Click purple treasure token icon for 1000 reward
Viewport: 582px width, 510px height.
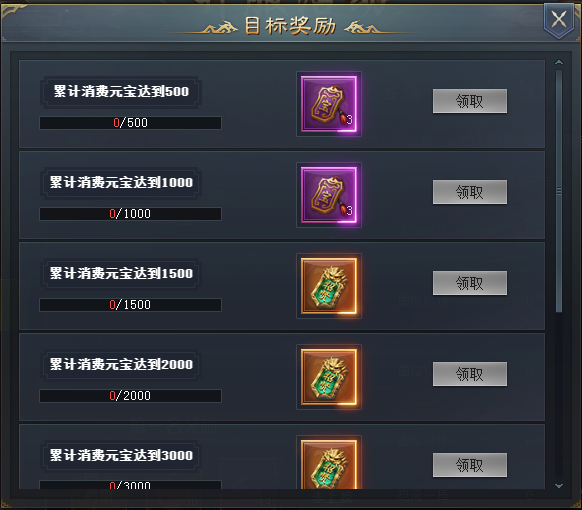(329, 195)
